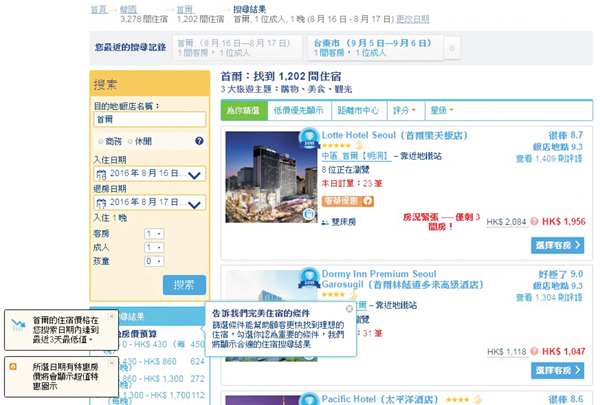Open the adults (成人) count dropdown
Viewport: 600px width, 405px height.
(x=153, y=247)
